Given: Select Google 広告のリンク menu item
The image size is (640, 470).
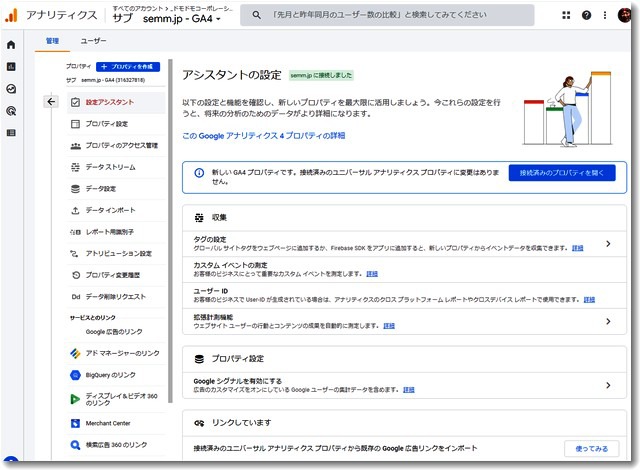Looking at the screenshot, I should coord(116,332).
